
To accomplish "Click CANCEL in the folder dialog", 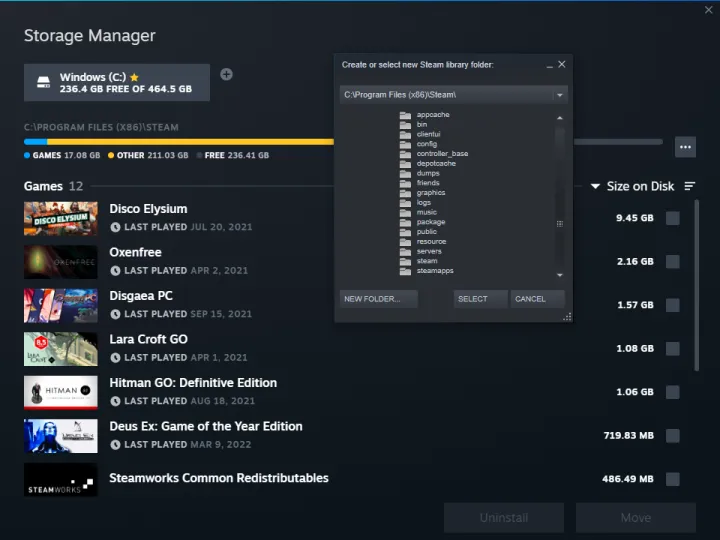I will point(537,299).
